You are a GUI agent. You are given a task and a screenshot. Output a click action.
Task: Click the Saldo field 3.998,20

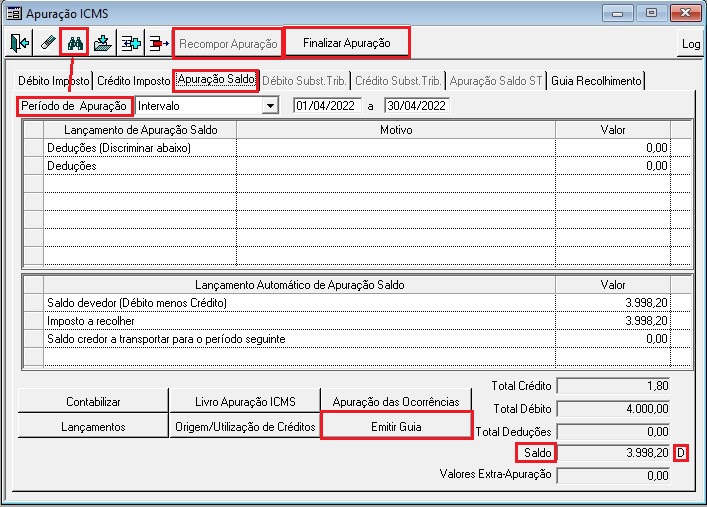614,452
